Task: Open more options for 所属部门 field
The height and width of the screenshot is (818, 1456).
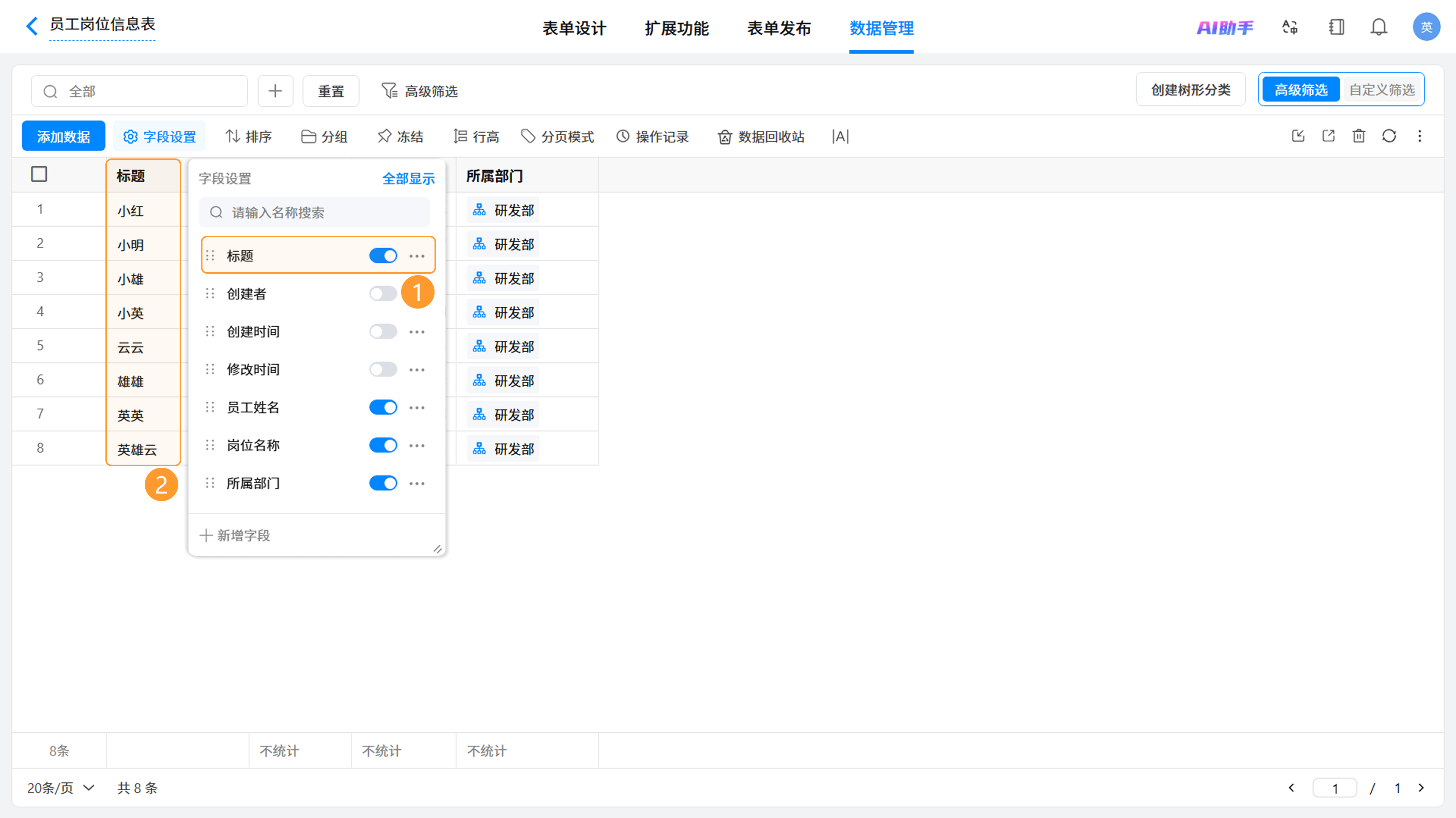Action: [x=417, y=483]
